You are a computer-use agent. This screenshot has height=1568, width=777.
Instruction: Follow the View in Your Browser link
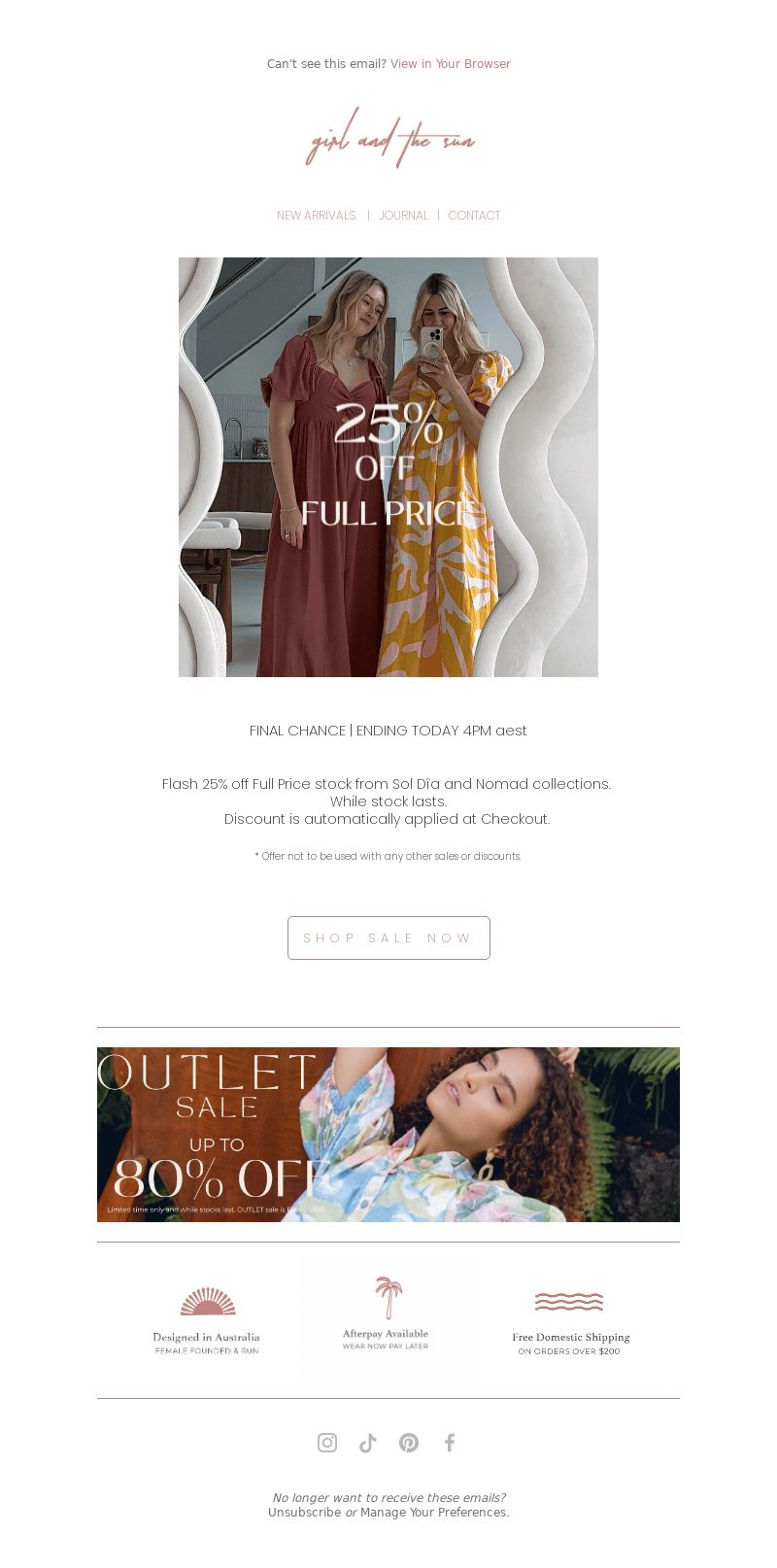click(451, 64)
